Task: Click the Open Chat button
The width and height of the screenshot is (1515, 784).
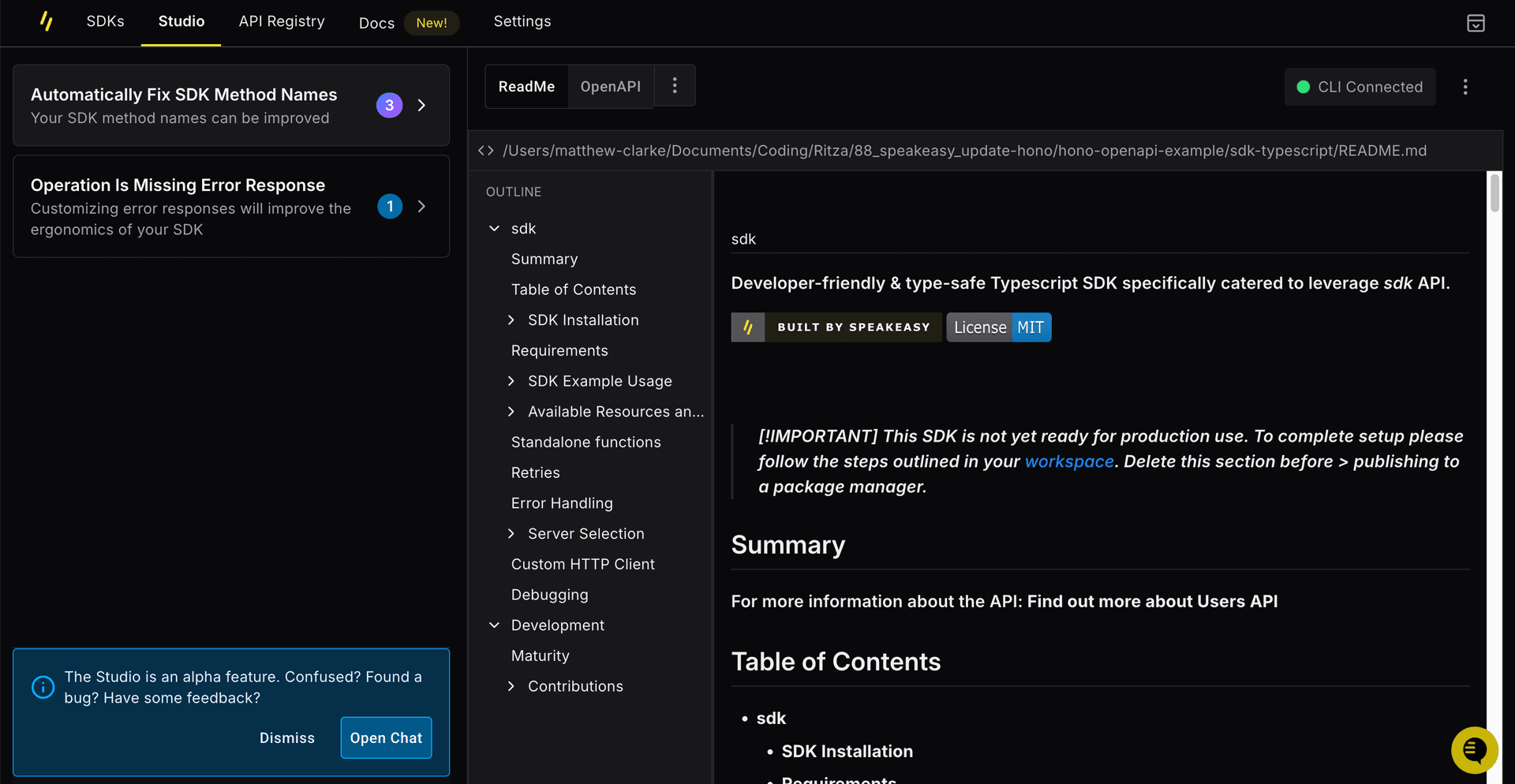Action: click(386, 737)
